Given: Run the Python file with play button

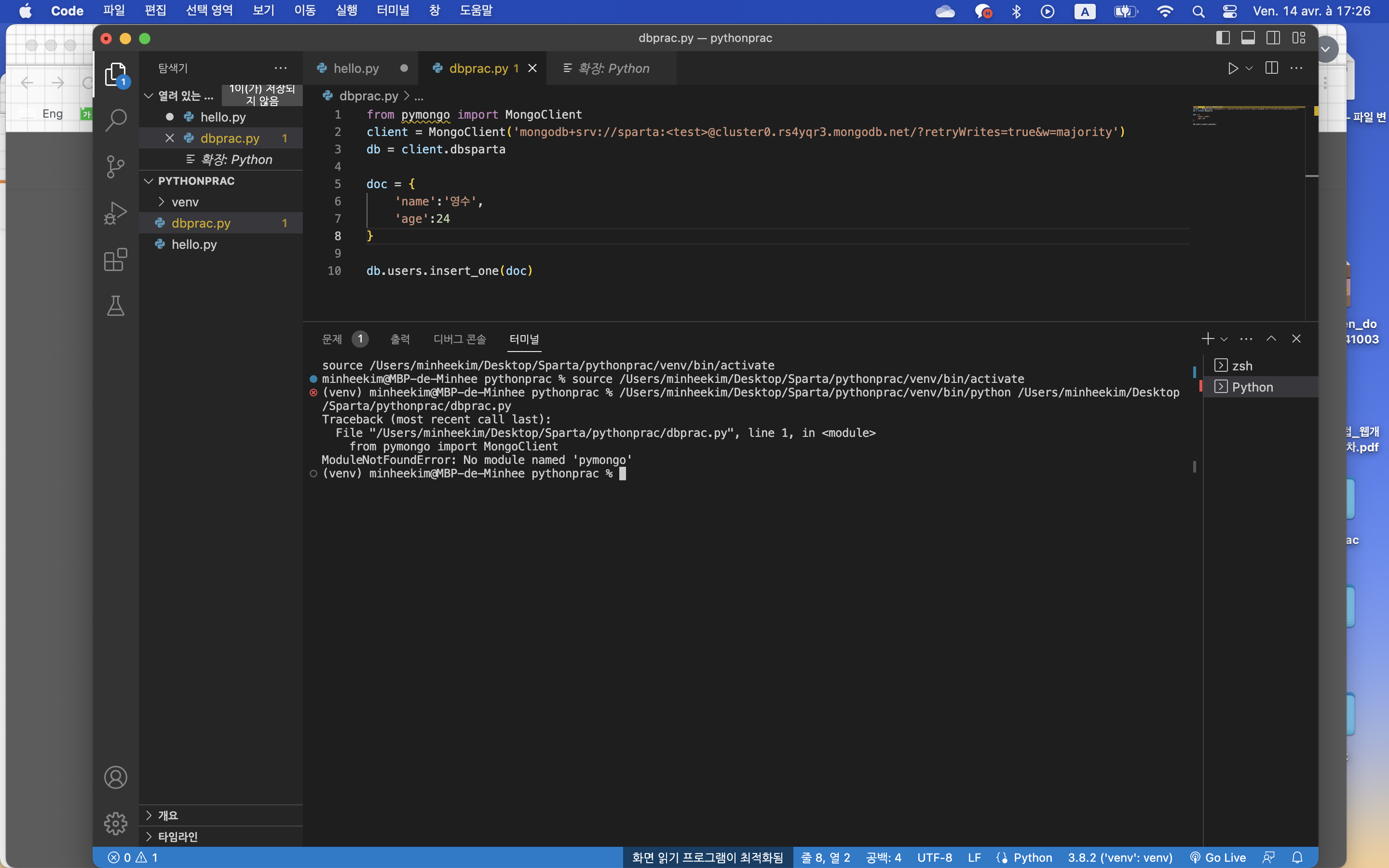Looking at the screenshot, I should (1232, 68).
